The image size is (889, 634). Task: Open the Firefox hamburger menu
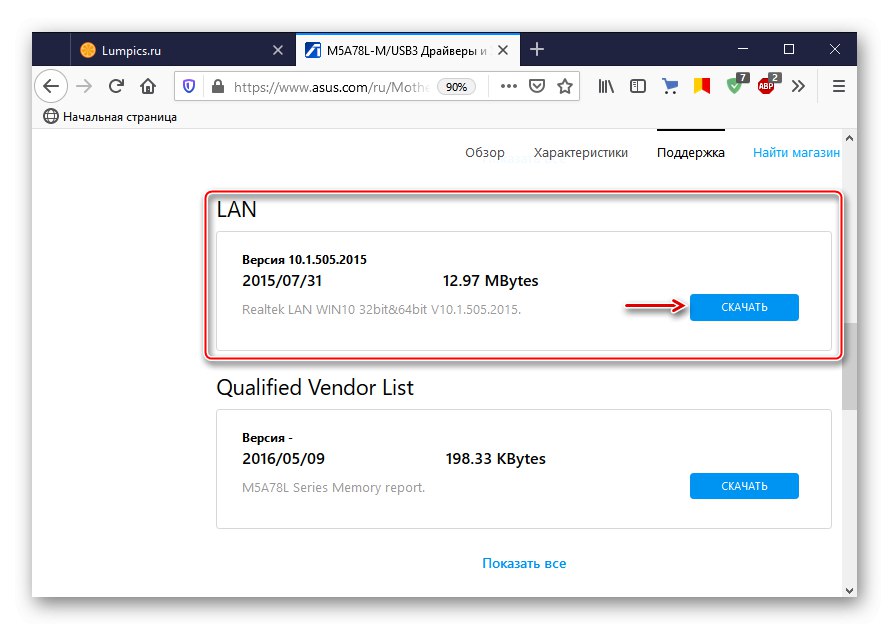(x=839, y=86)
